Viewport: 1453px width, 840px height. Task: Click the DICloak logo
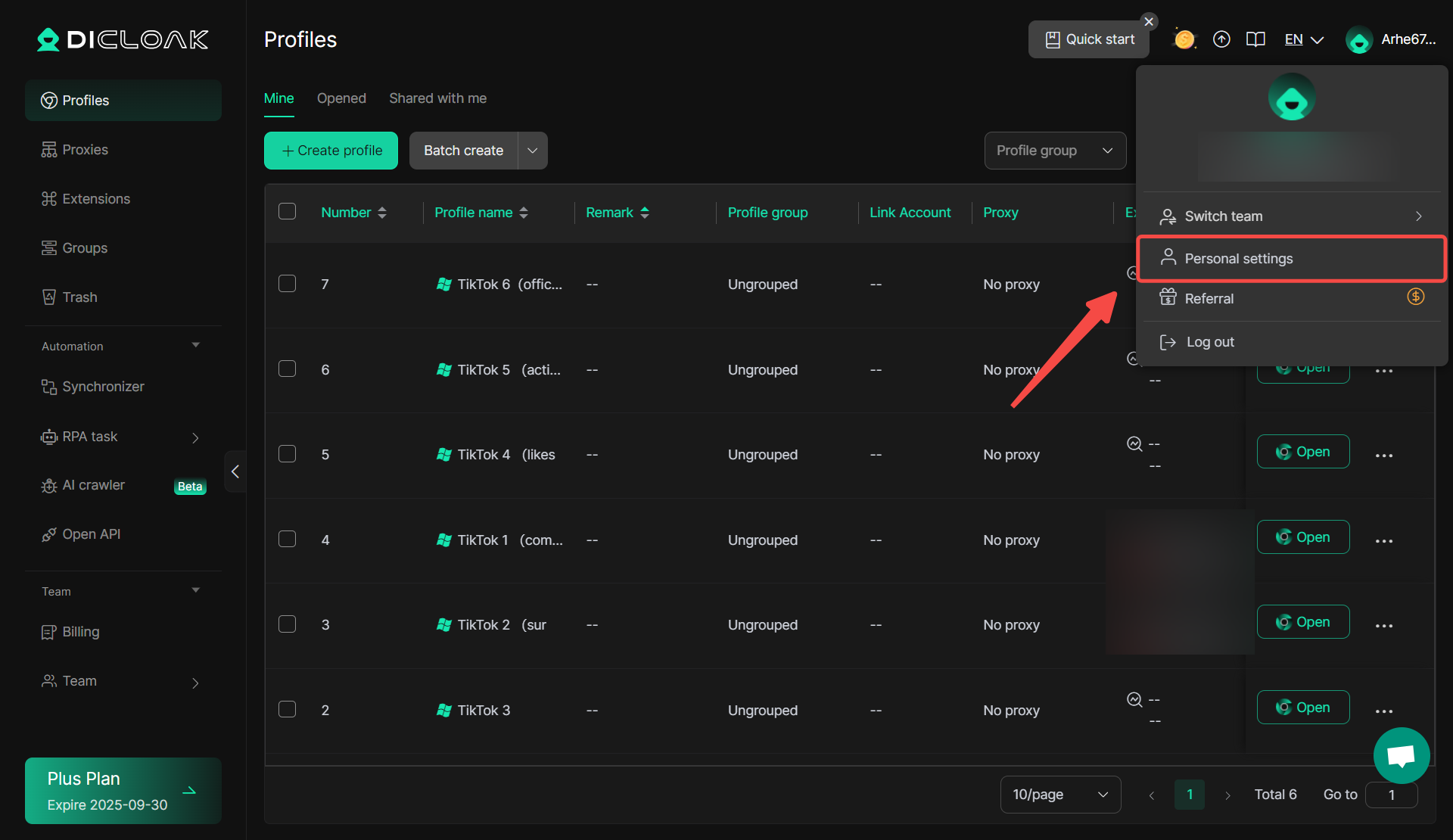[x=123, y=39]
